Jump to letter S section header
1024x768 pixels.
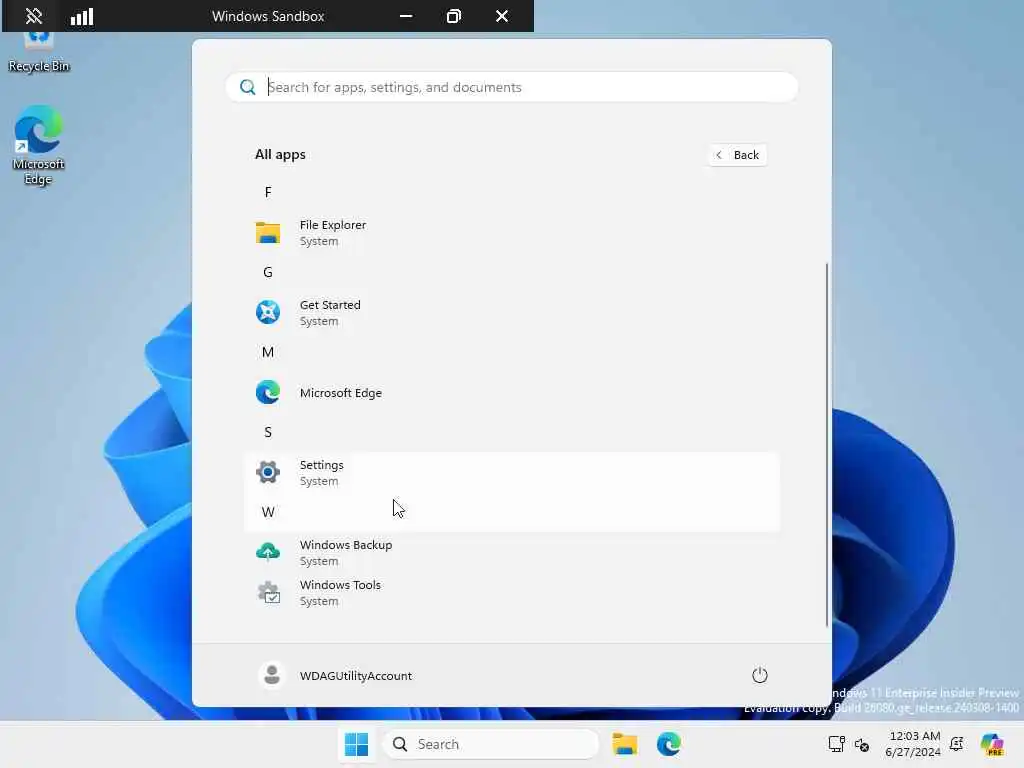coord(268,432)
